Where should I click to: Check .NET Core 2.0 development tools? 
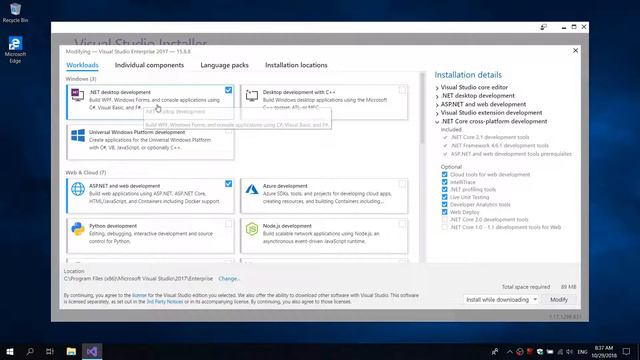click(444, 220)
